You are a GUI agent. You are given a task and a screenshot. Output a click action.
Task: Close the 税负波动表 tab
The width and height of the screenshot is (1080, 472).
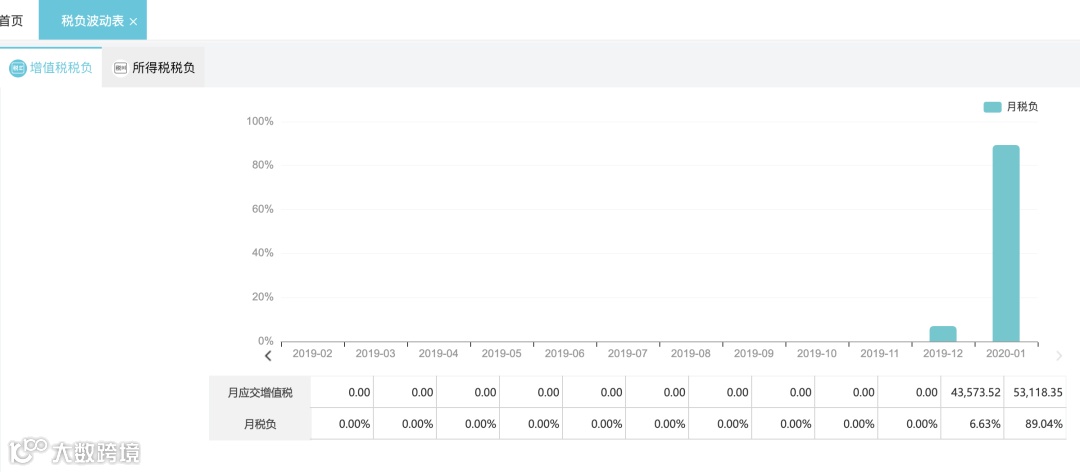click(x=134, y=21)
